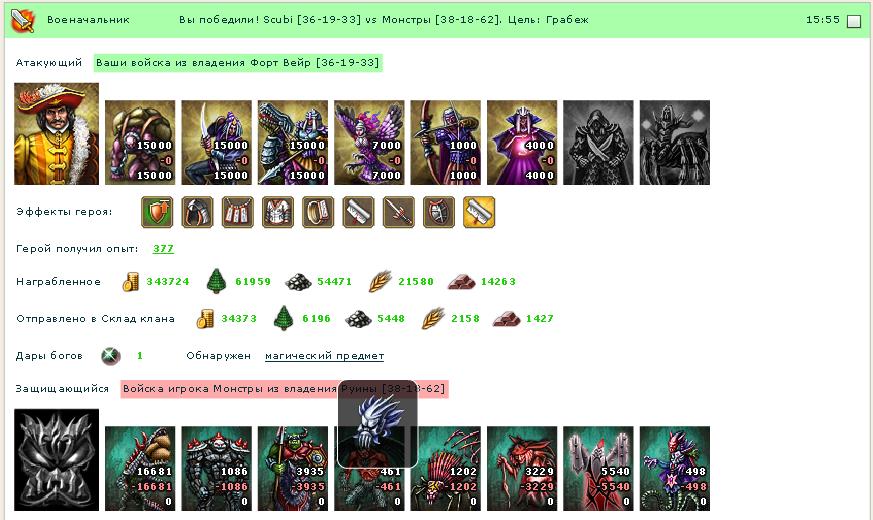The height and width of the screenshot is (520, 873).
Task: Click the shield defense-boost hero effect icon
Action: pyautogui.click(x=157, y=212)
